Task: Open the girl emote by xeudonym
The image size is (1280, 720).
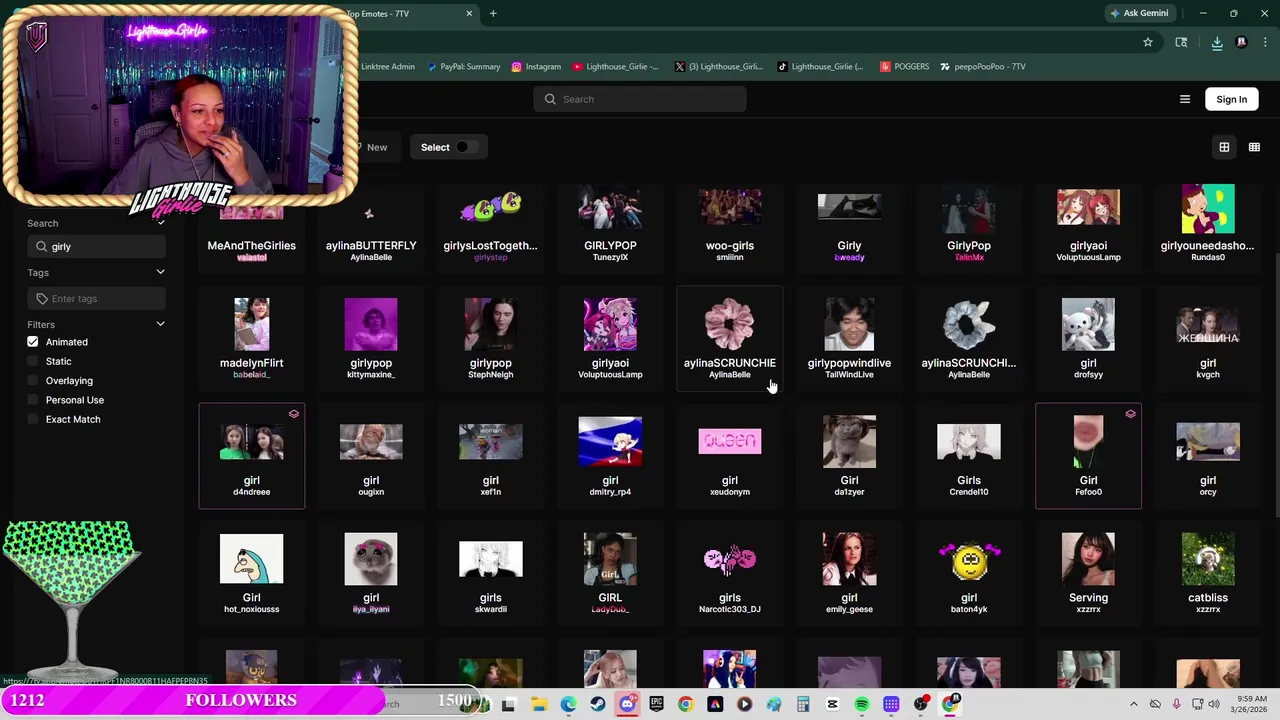Action: [730, 456]
